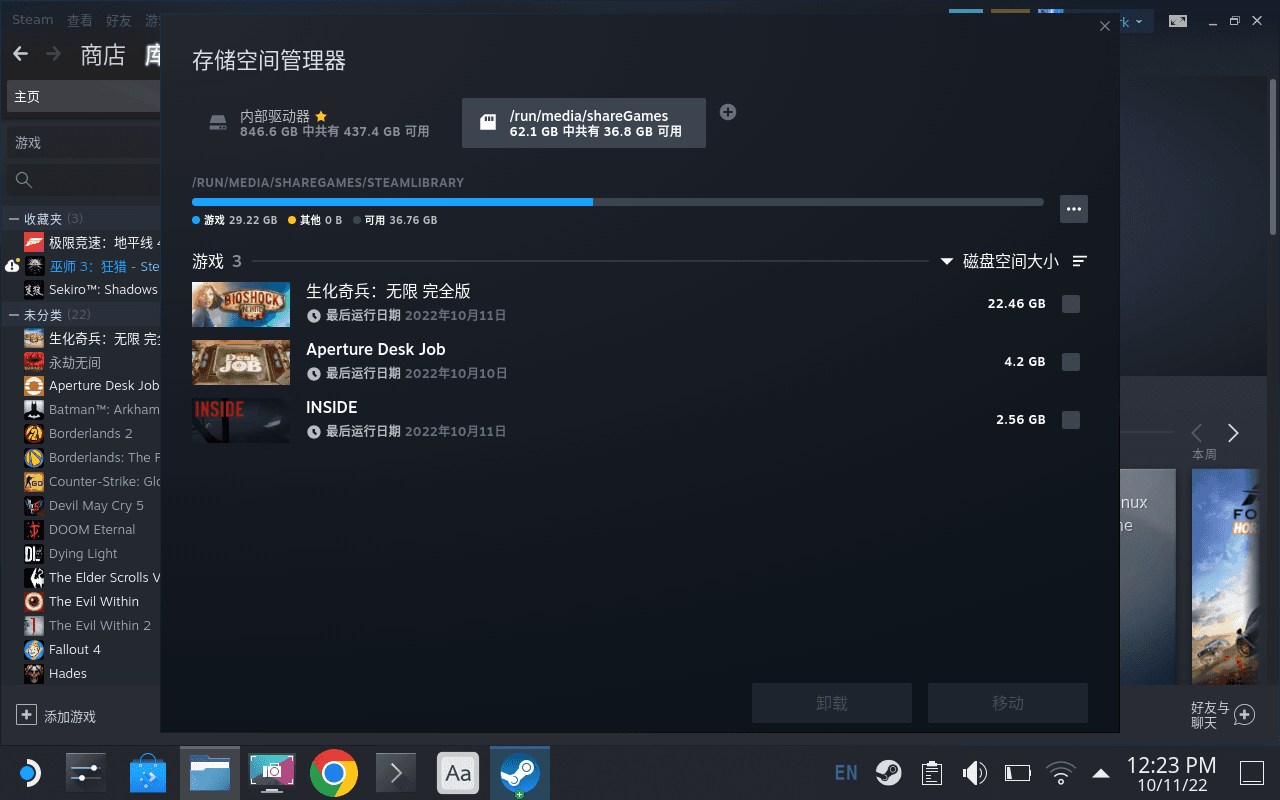Collapse the 收藏夹 category
The image size is (1280, 800).
click(14, 219)
